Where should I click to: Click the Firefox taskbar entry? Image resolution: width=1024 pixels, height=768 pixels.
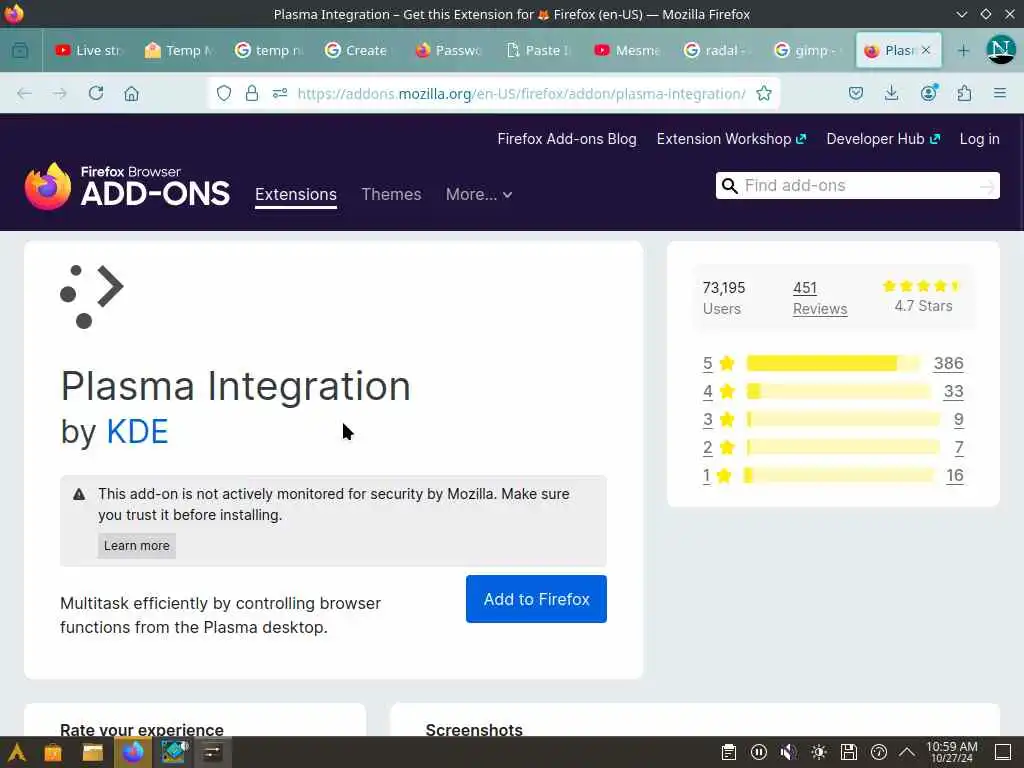[133, 752]
